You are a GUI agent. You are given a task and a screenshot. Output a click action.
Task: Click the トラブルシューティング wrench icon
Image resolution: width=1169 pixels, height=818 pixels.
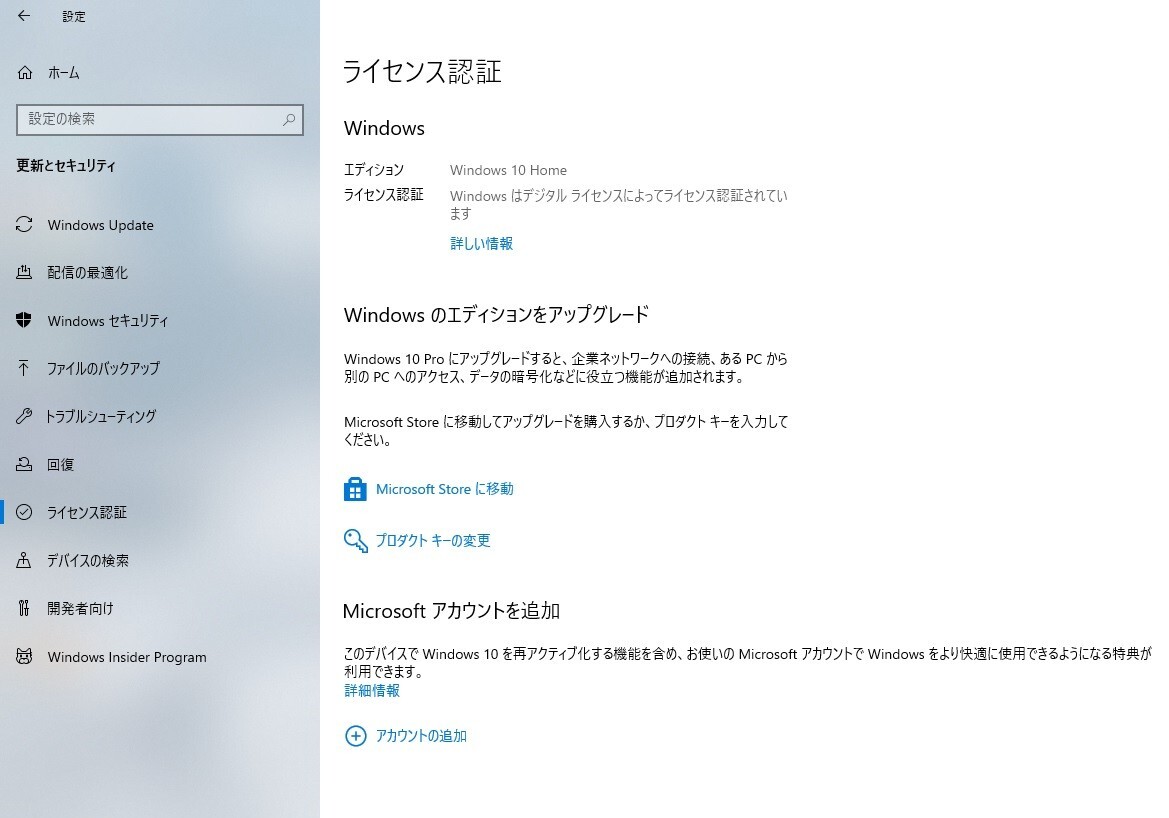(24, 416)
